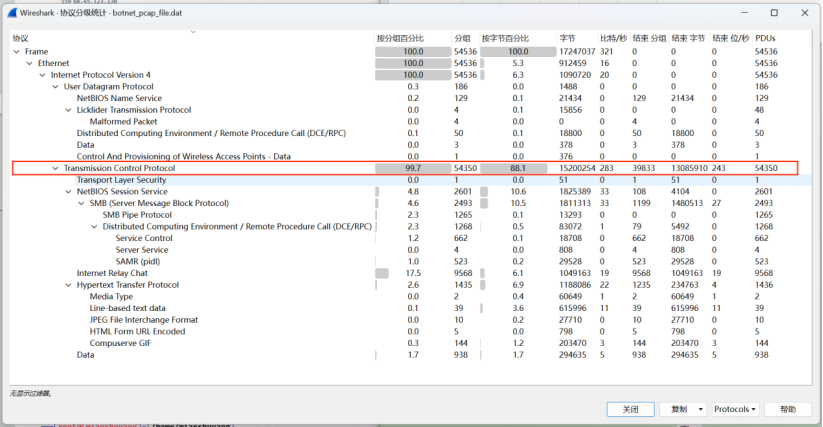The image size is (823, 427).
Task: Select the HTML Form URL Encoded row
Action: click(411, 332)
